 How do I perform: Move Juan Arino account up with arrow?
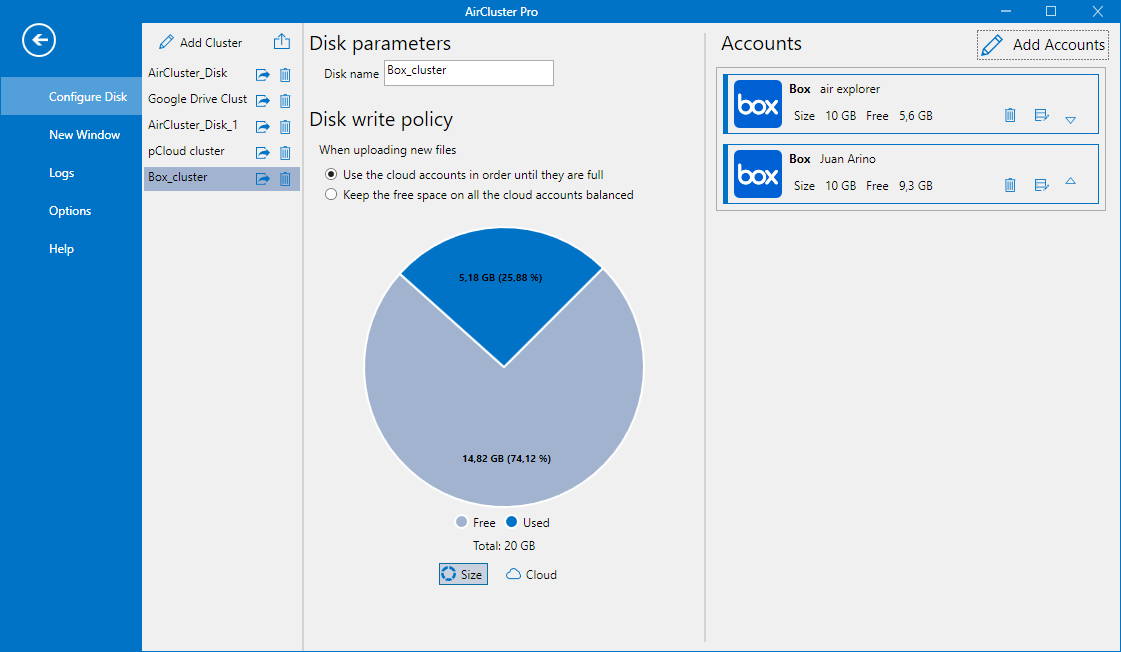tap(1070, 182)
